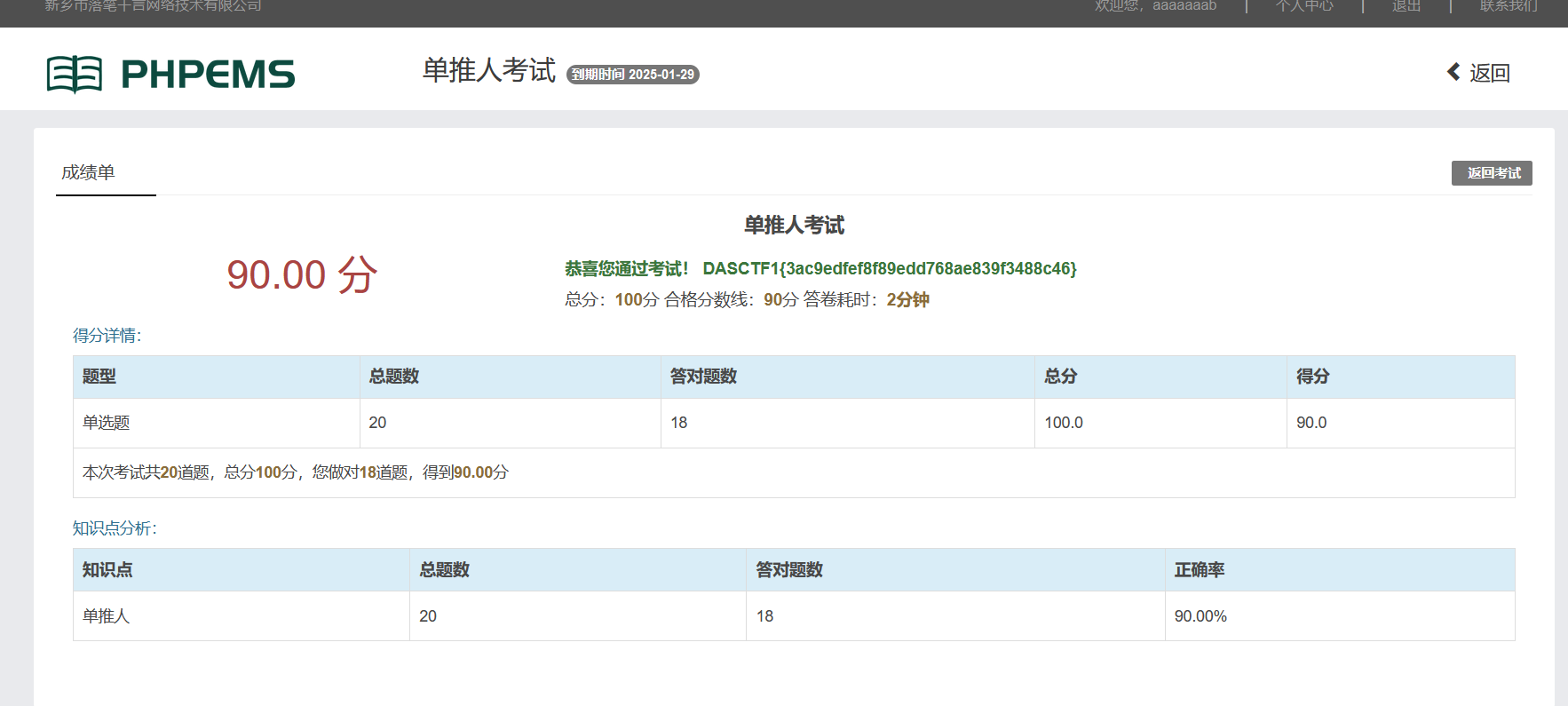Click the 返回考试 button
The image size is (1568, 706).
[x=1492, y=173]
